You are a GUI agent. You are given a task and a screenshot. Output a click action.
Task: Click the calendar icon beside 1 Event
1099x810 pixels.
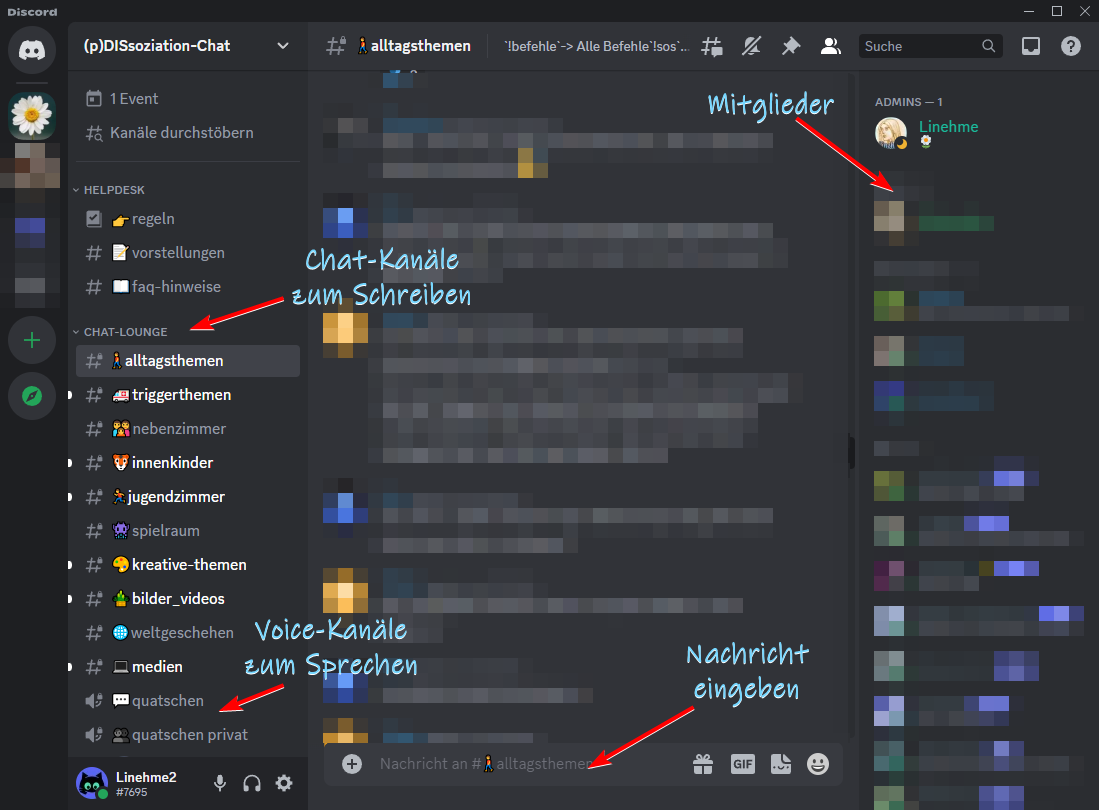click(x=94, y=99)
